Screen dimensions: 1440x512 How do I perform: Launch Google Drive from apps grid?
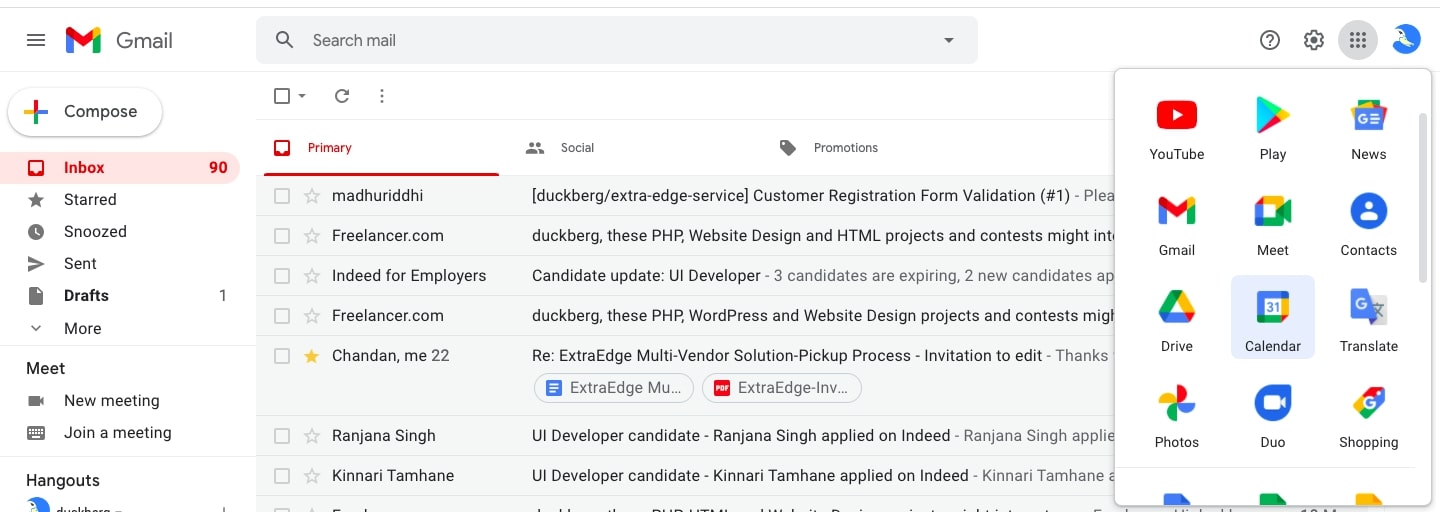coord(1176,317)
